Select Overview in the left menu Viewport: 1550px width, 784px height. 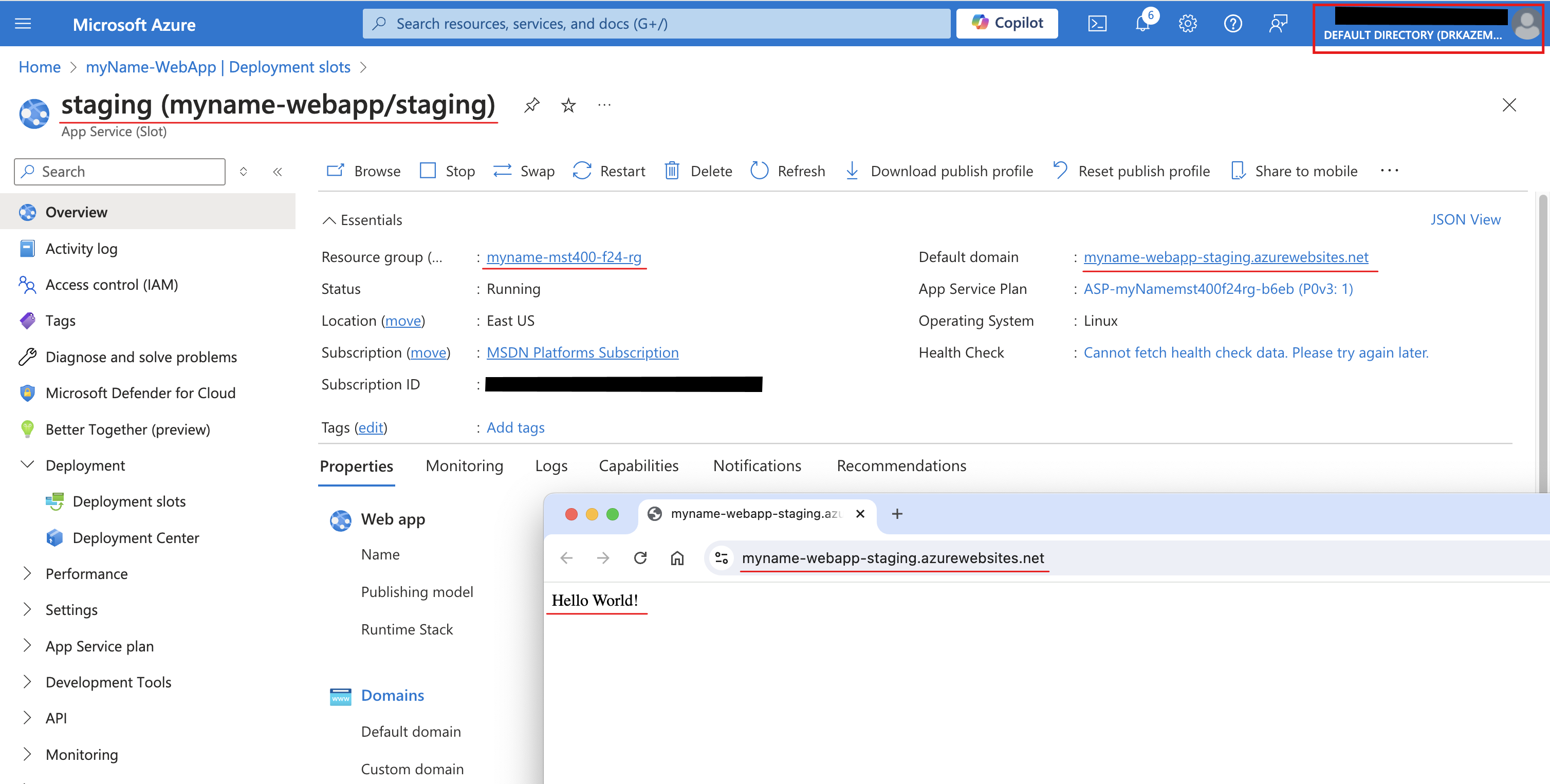[147, 212]
